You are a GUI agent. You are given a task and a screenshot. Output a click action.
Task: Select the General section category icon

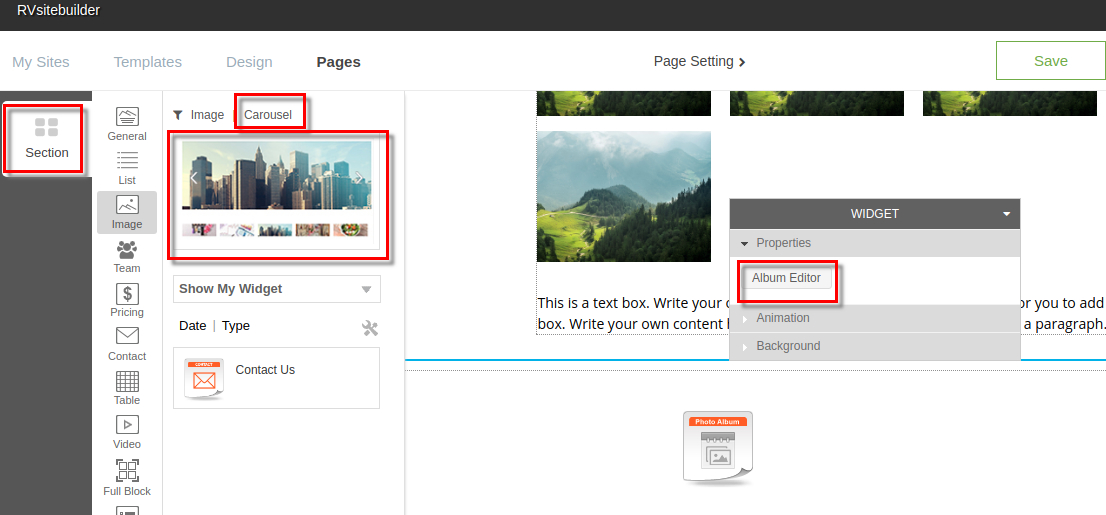[127, 117]
